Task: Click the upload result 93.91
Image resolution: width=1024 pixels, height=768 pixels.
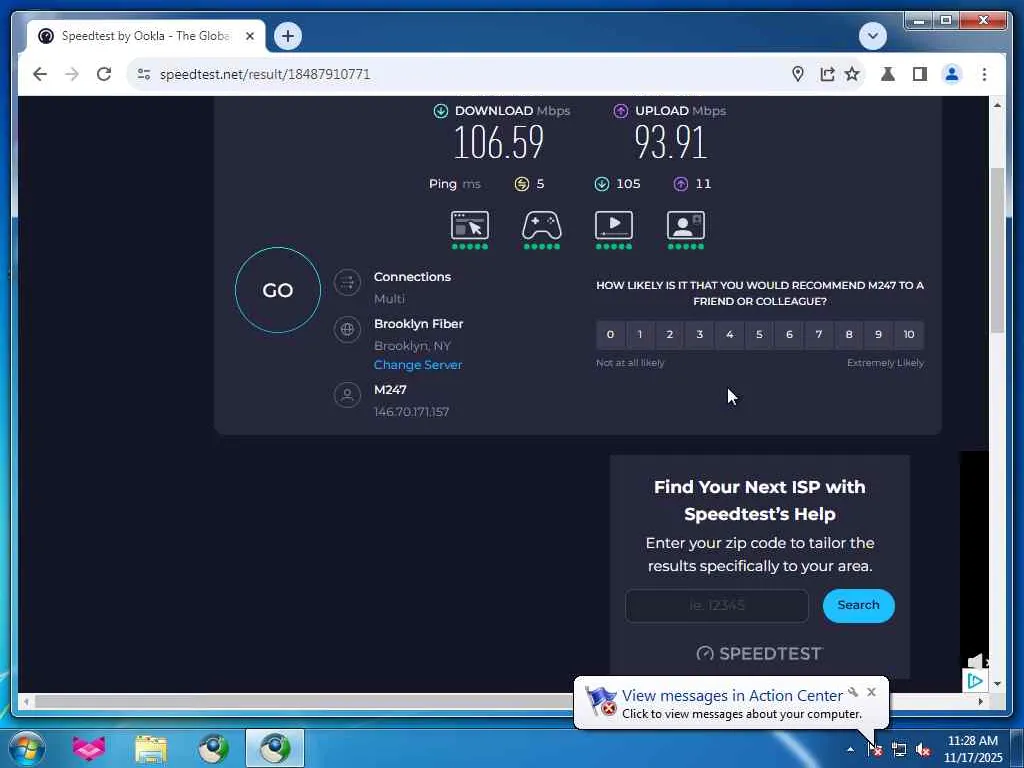Action: click(671, 142)
